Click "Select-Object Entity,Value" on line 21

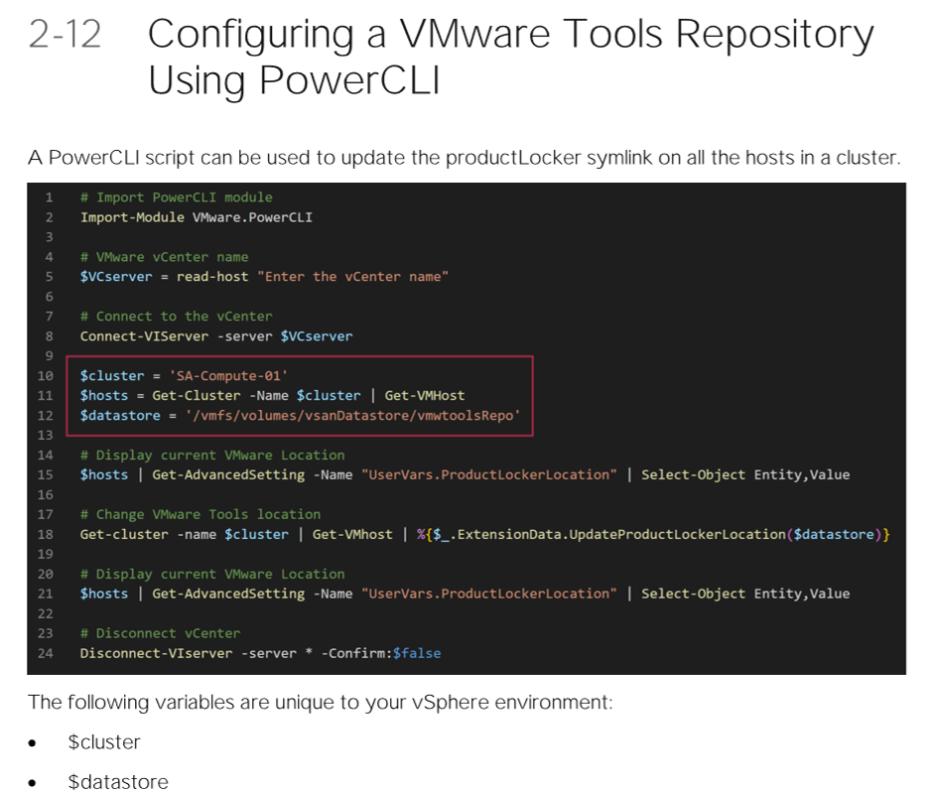(745, 594)
